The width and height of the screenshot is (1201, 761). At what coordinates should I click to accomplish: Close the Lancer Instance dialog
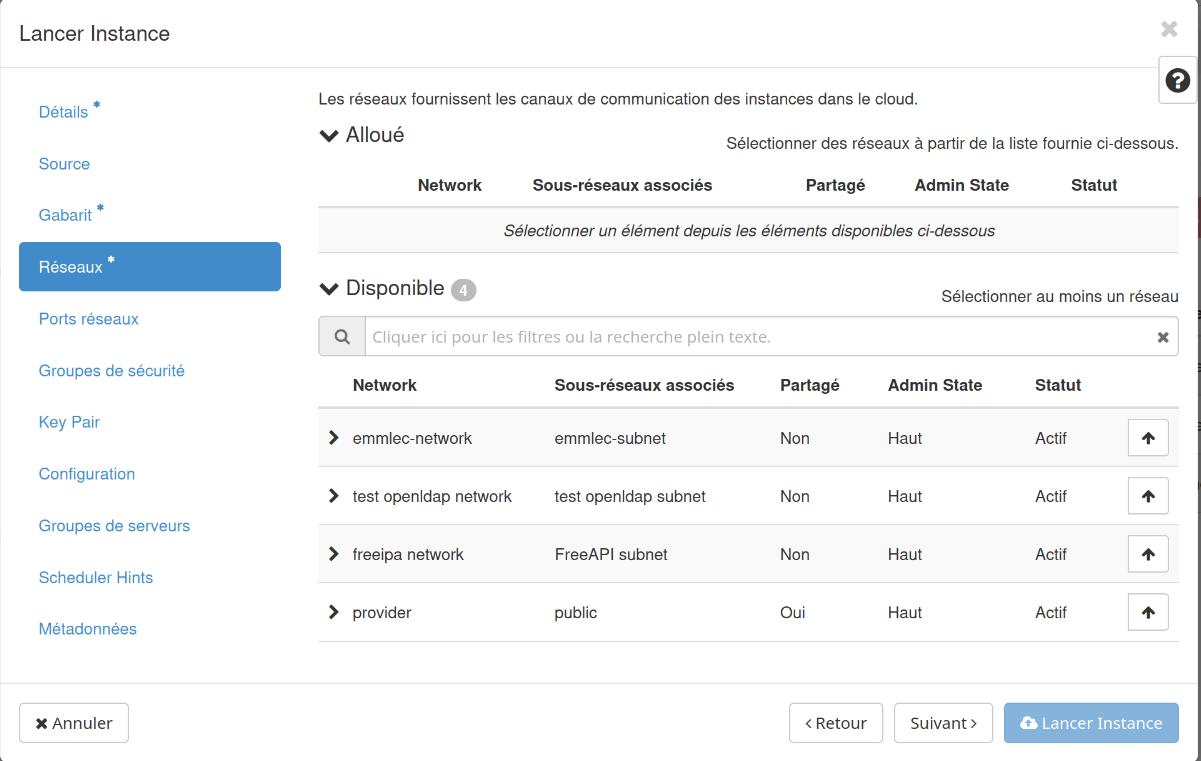[1168, 30]
